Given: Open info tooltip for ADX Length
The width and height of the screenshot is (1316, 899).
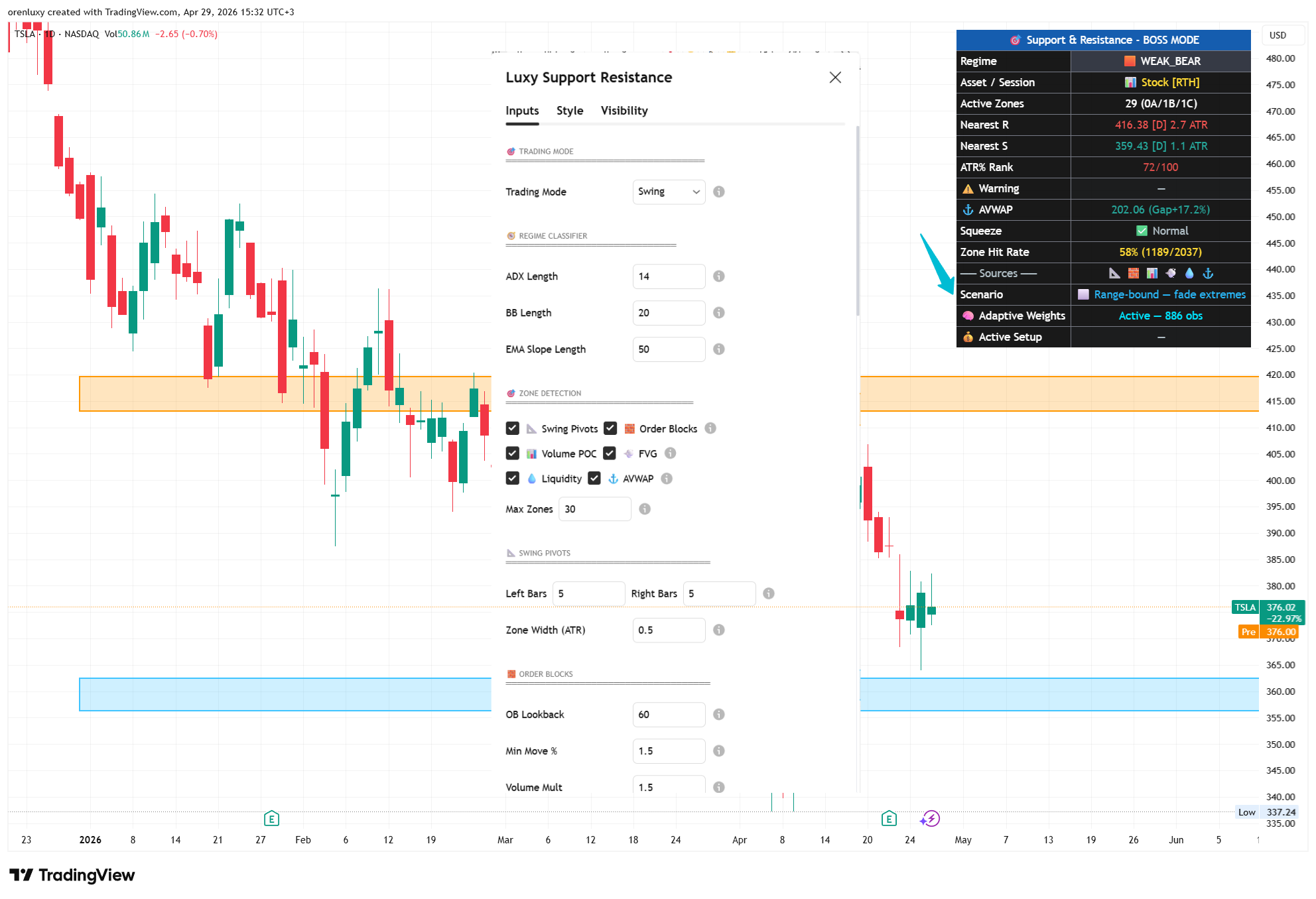Looking at the screenshot, I should [x=718, y=276].
